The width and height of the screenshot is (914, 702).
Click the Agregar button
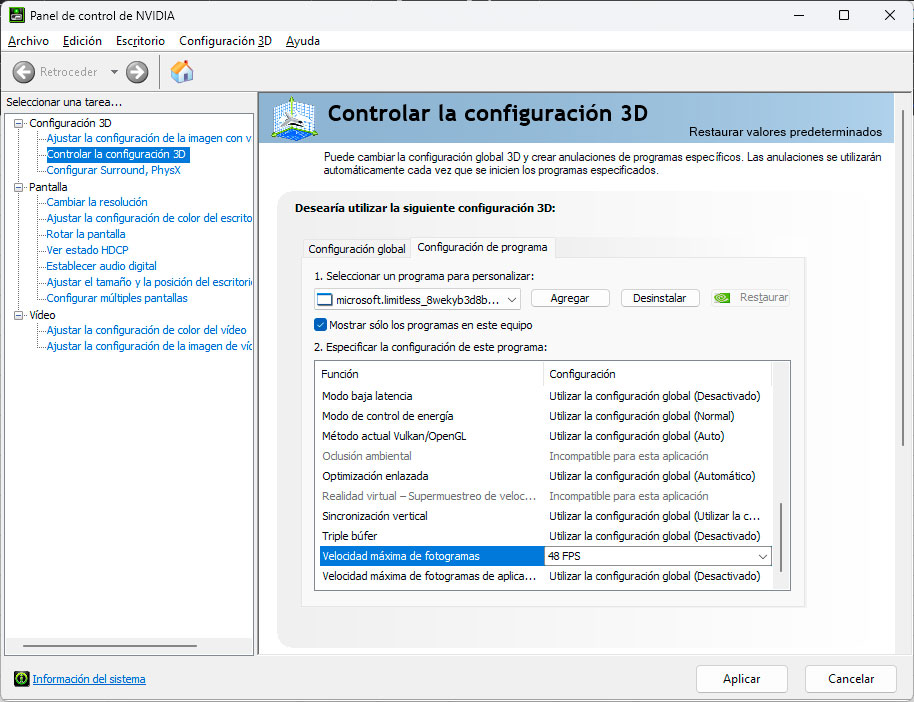(570, 298)
